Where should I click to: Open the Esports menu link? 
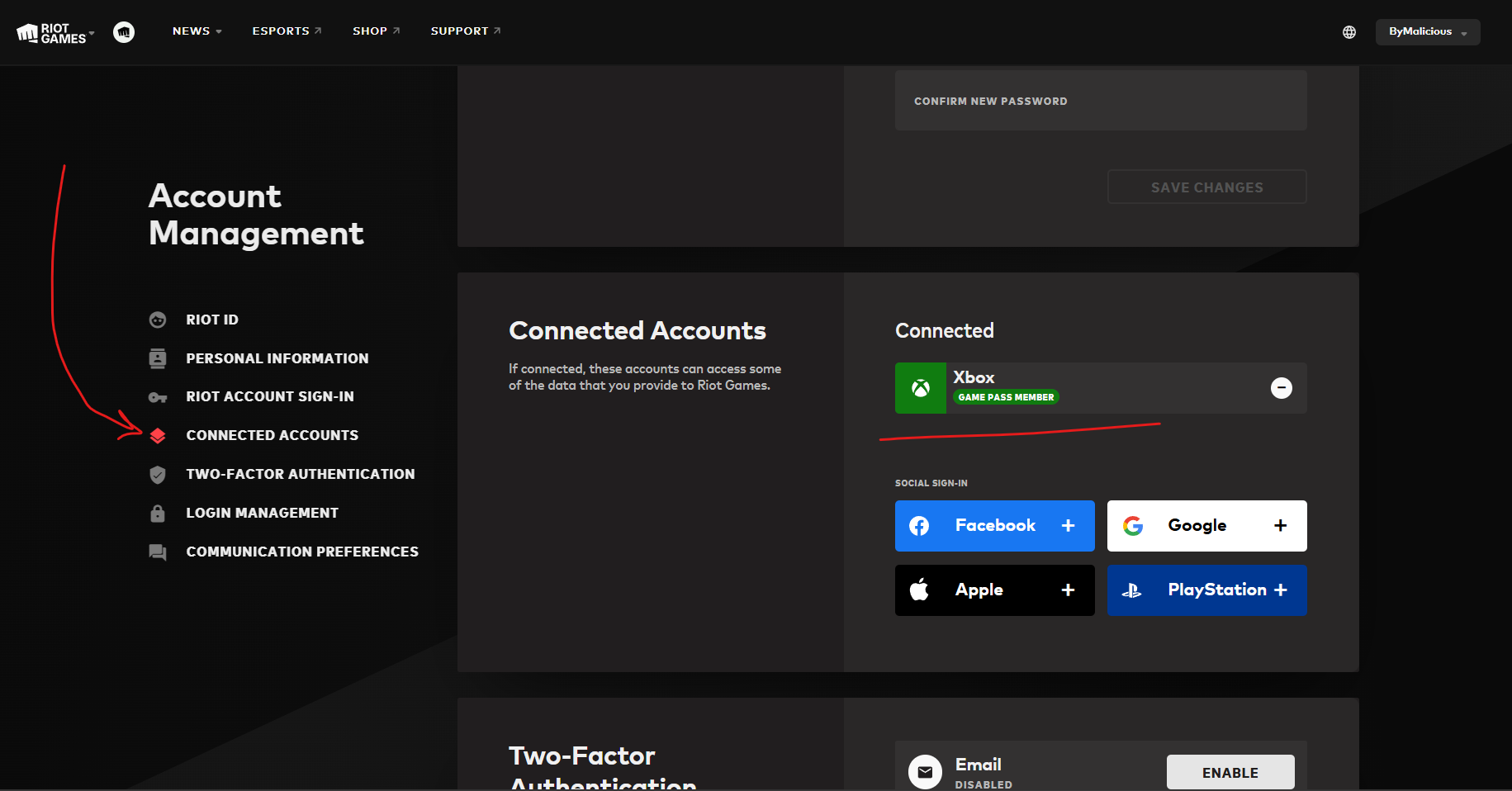coord(287,31)
